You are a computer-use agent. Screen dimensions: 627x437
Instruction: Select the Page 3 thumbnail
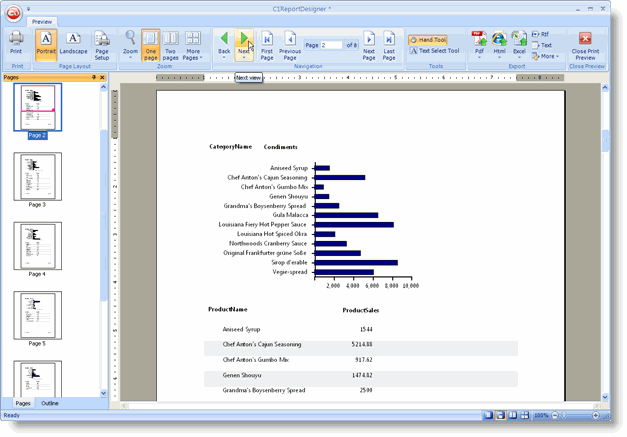[37, 178]
